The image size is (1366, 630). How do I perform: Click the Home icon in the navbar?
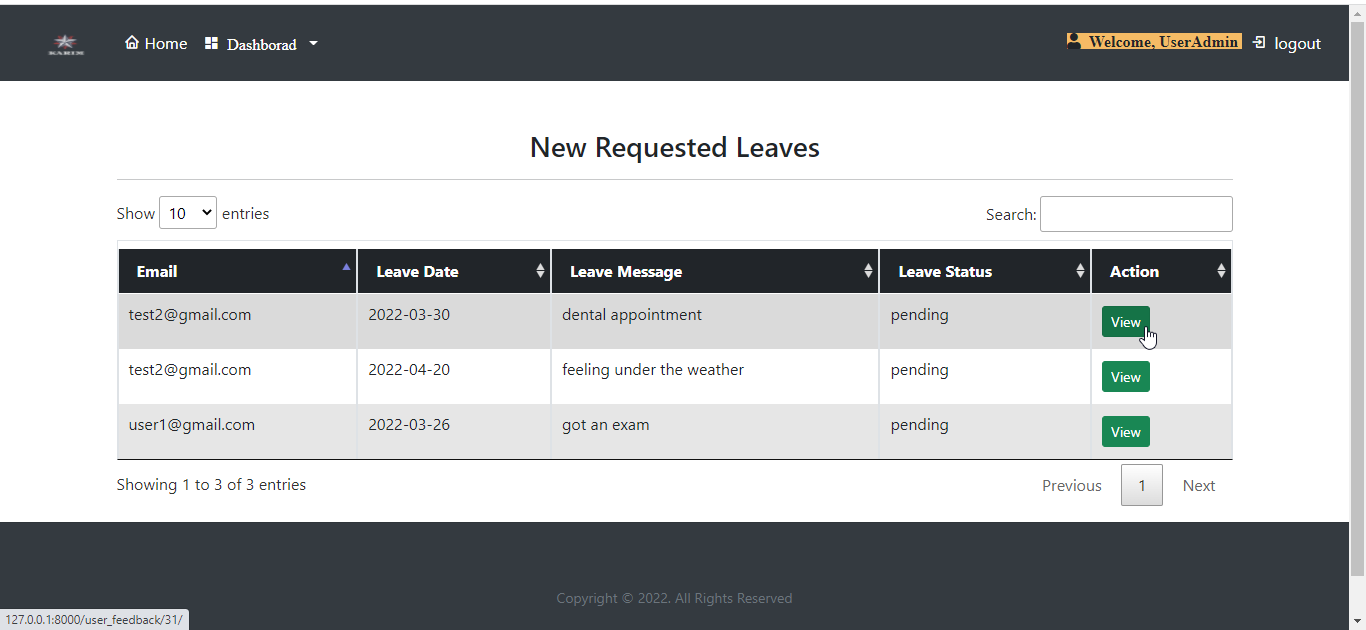(x=131, y=42)
